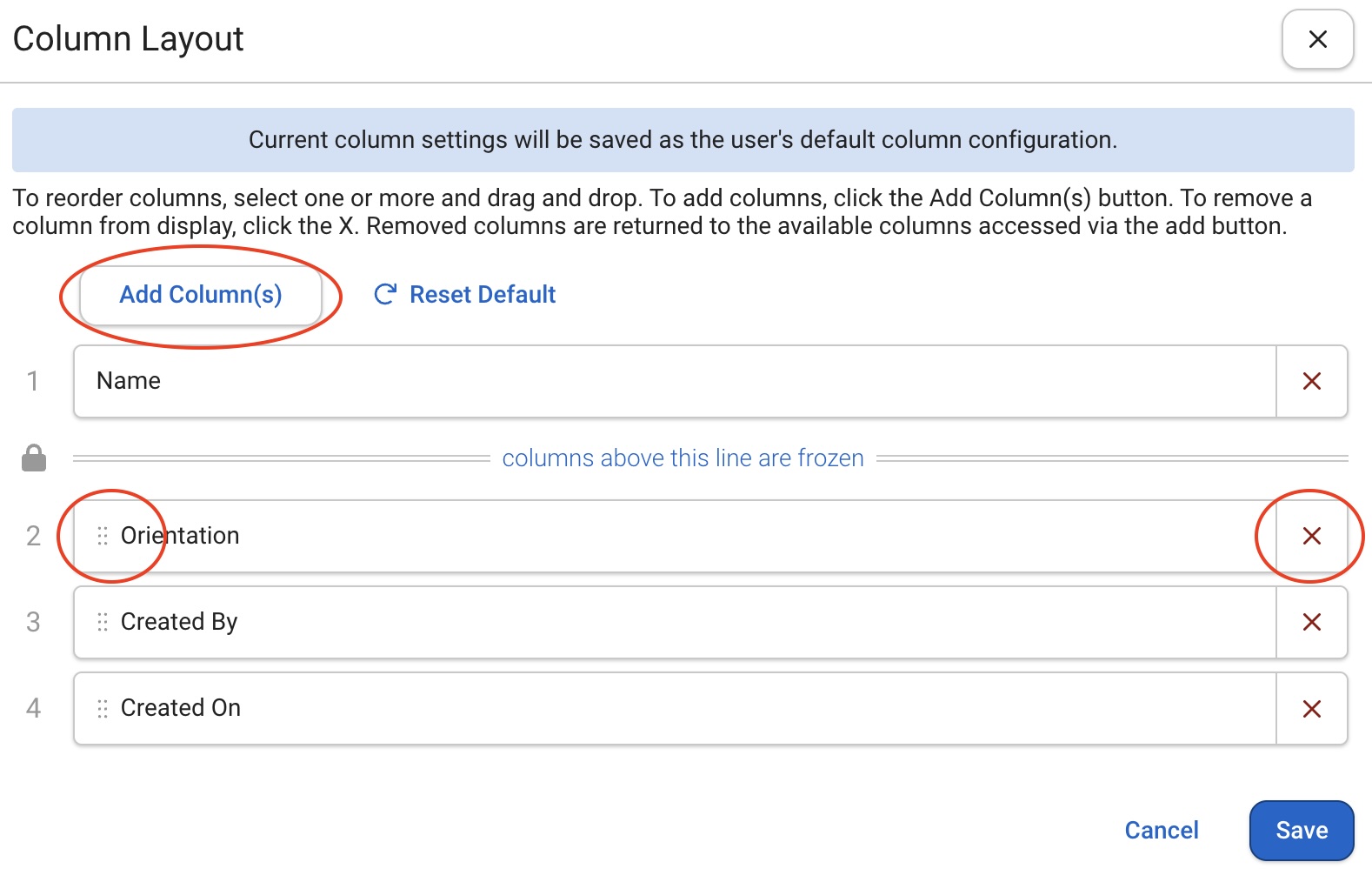Click the Created On drag handle
The width and height of the screenshot is (1372, 882).
pyautogui.click(x=103, y=708)
